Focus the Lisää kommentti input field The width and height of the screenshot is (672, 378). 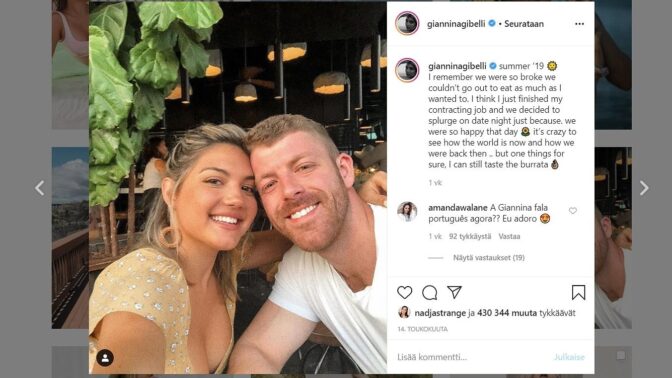pyautogui.click(x=471, y=357)
